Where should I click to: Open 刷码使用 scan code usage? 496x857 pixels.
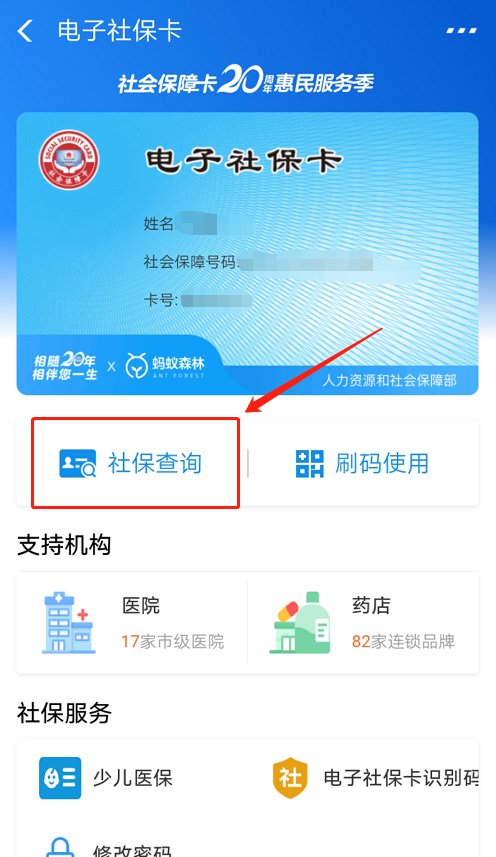point(363,463)
